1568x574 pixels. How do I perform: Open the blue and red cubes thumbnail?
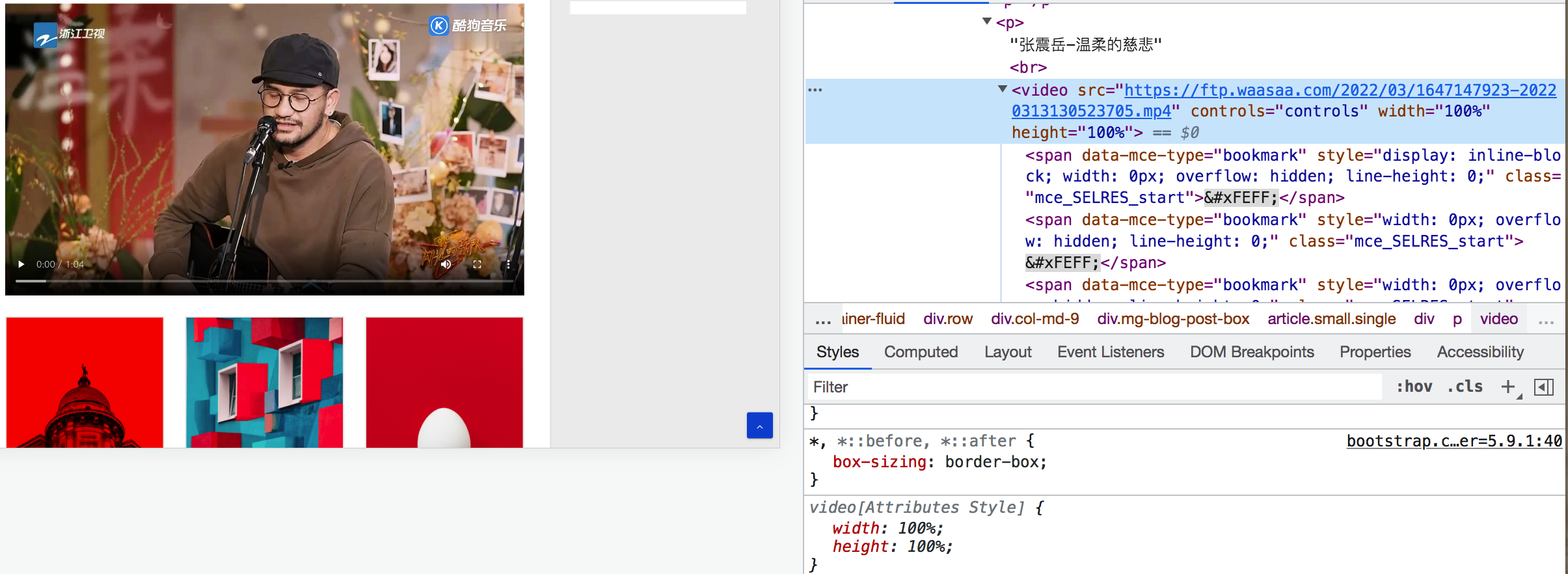click(264, 382)
